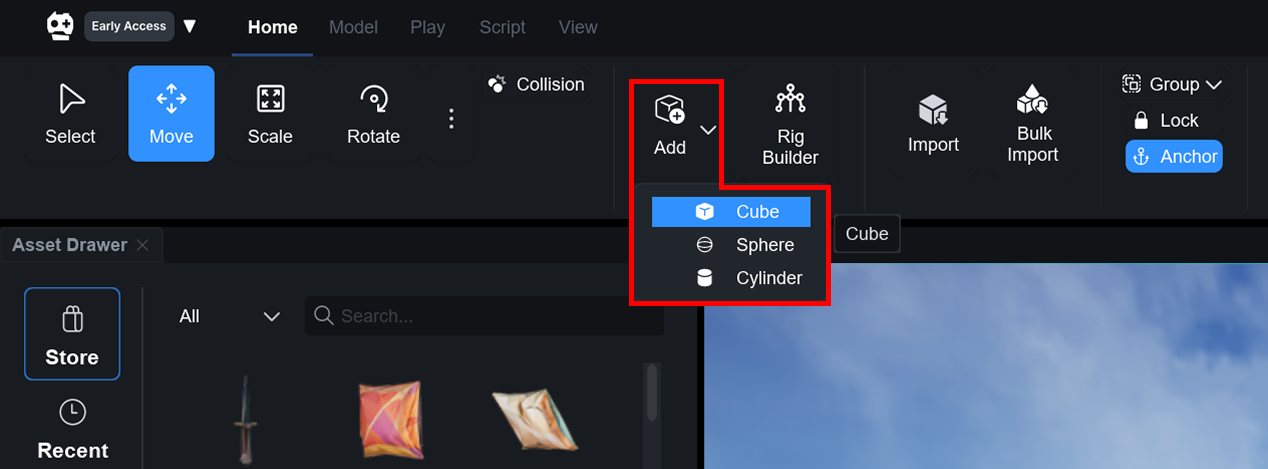Select the Scale tool icon
Viewport: 1268px width, 469px height.
[270, 99]
